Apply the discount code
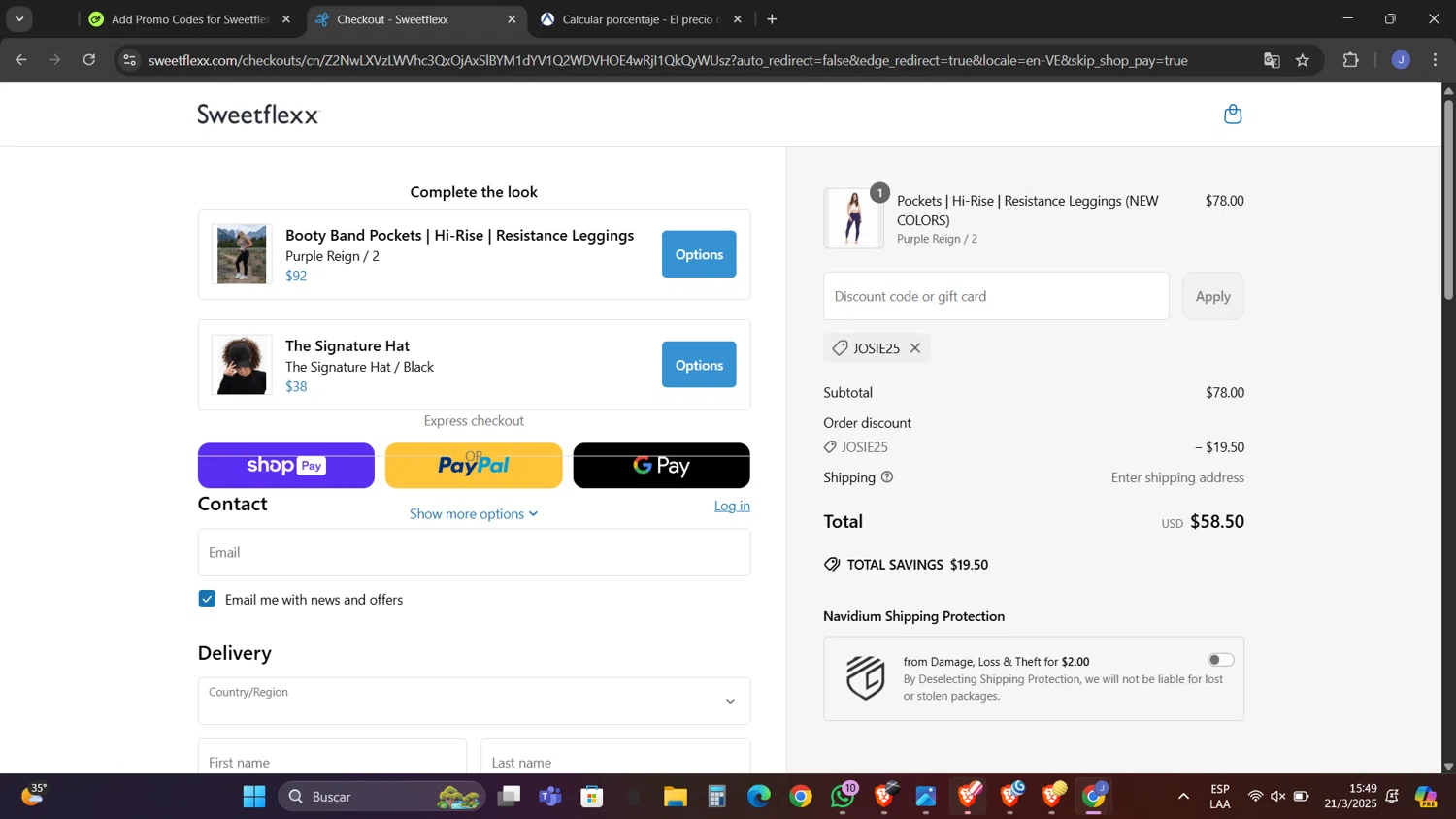Image resolution: width=1456 pixels, height=819 pixels. pyautogui.click(x=1212, y=296)
